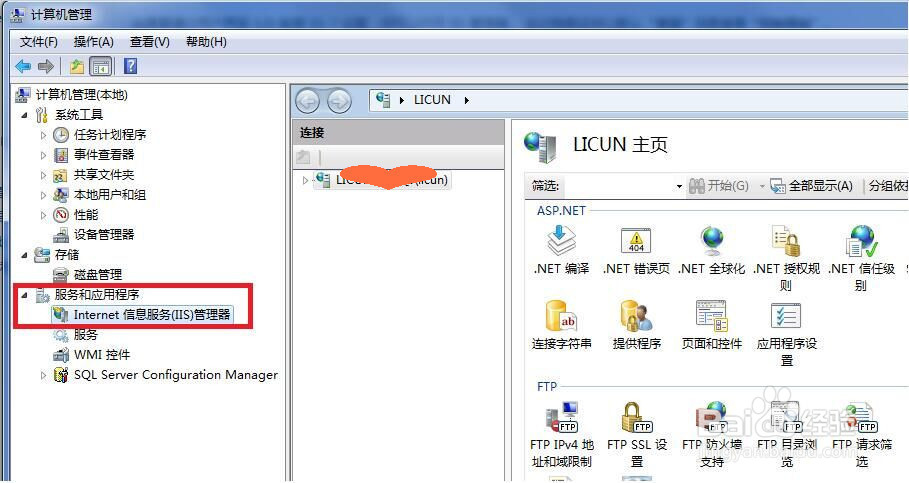This screenshot has height=483, width=909.
Task: Open the .NET 授权规则 lock icon
Action: point(786,241)
